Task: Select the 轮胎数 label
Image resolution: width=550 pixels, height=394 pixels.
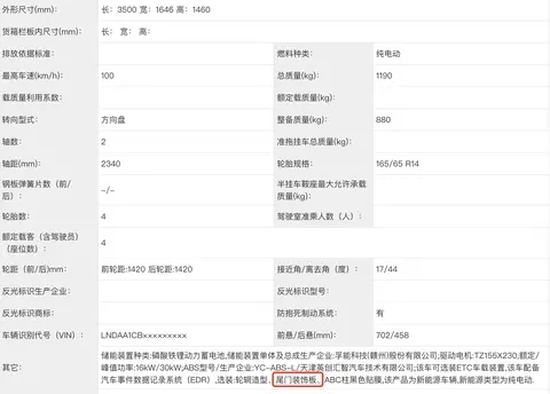Action: click(16, 216)
